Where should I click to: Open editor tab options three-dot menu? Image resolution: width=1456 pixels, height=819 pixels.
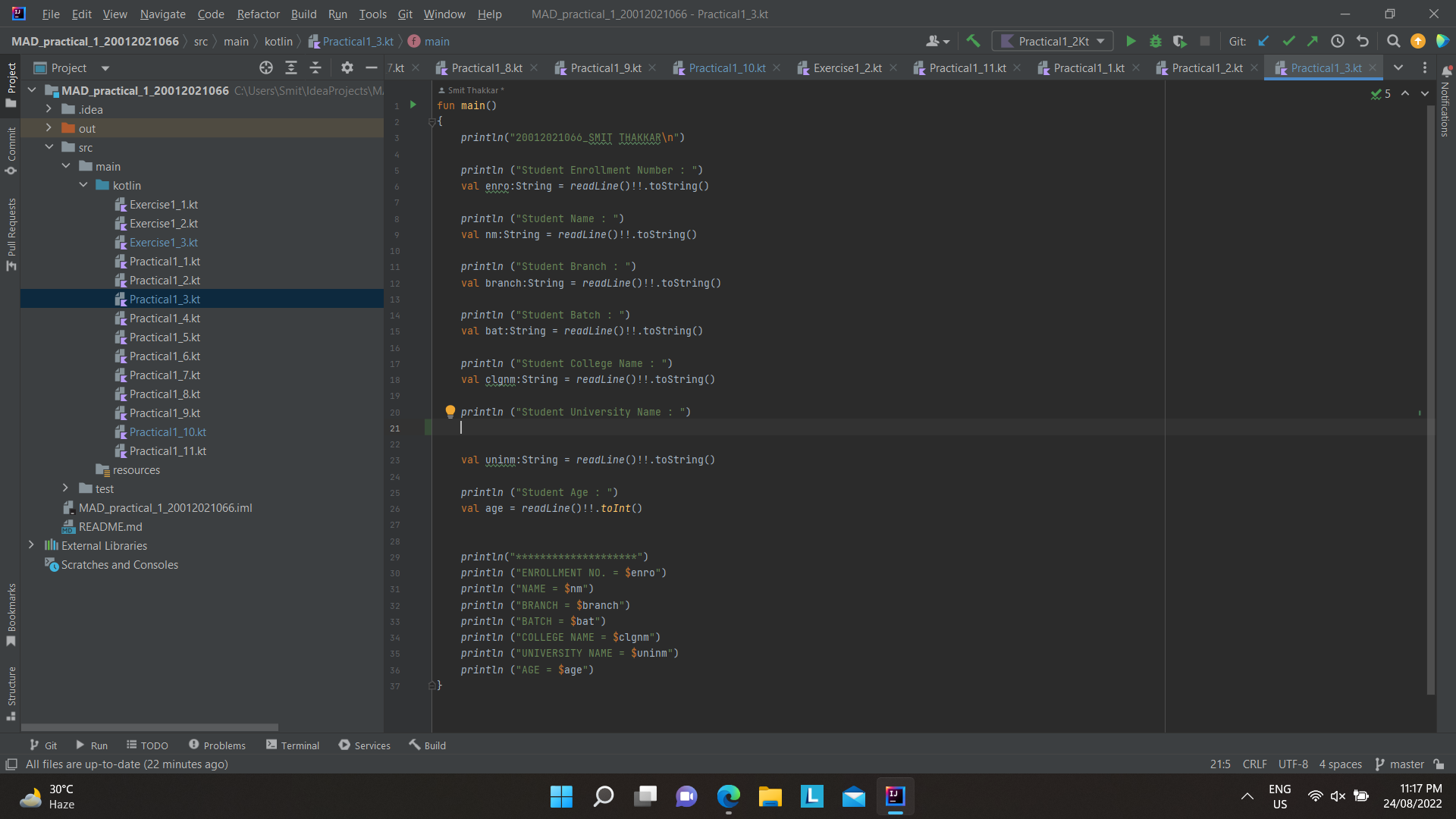pos(1425,67)
